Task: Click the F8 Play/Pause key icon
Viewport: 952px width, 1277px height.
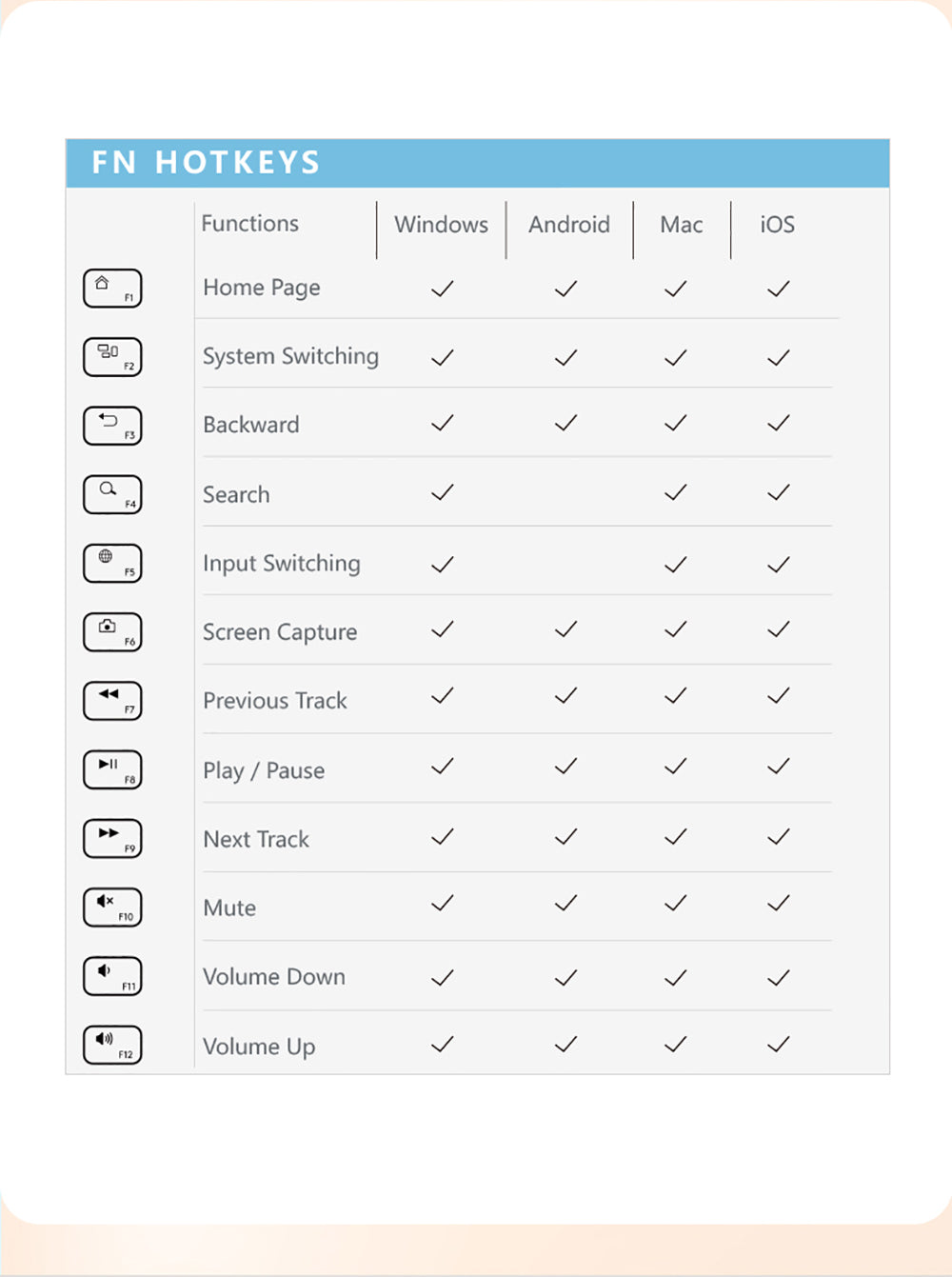Action: point(112,769)
